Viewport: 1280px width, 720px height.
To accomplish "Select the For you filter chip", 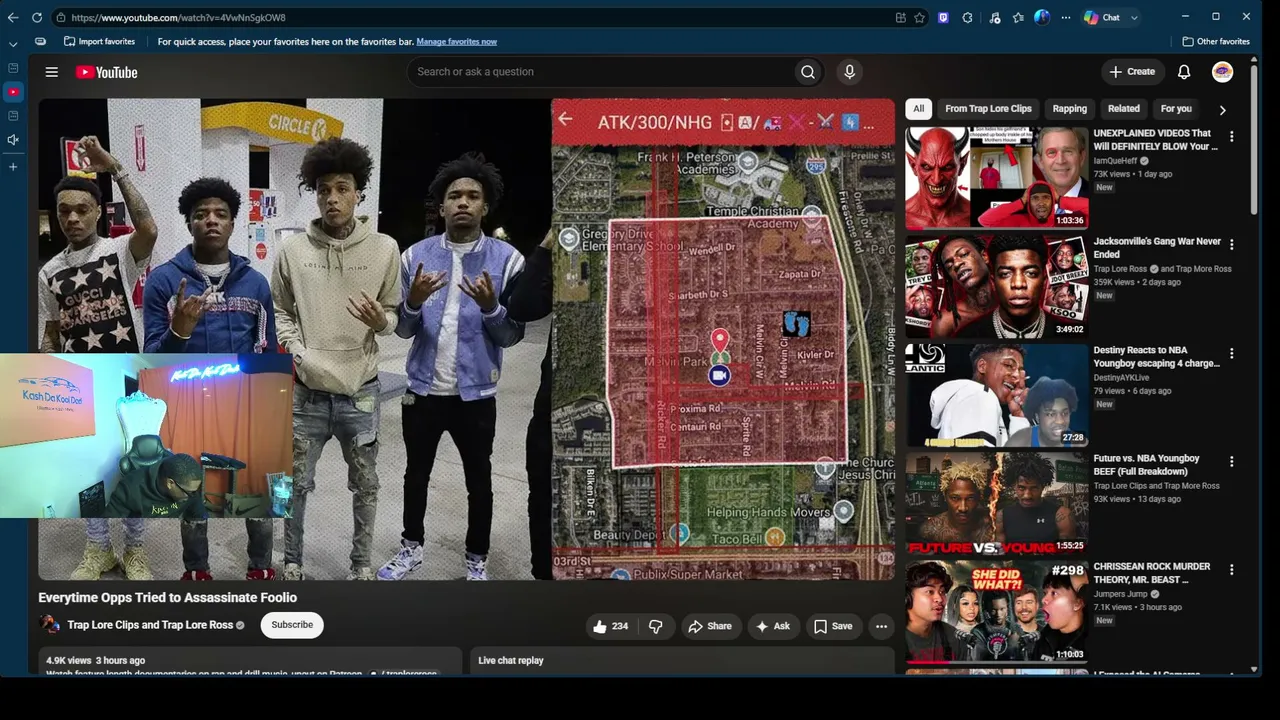I will coord(1176,109).
